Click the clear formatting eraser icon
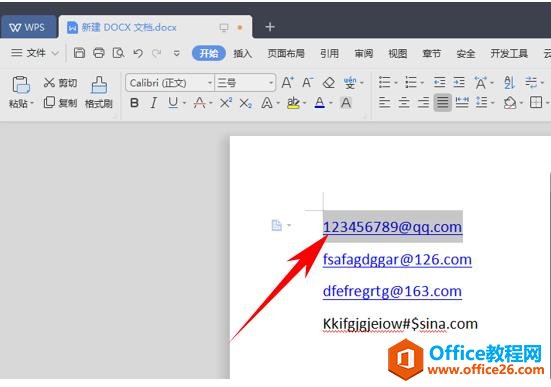The width and height of the screenshot is (551, 387). tap(329, 83)
